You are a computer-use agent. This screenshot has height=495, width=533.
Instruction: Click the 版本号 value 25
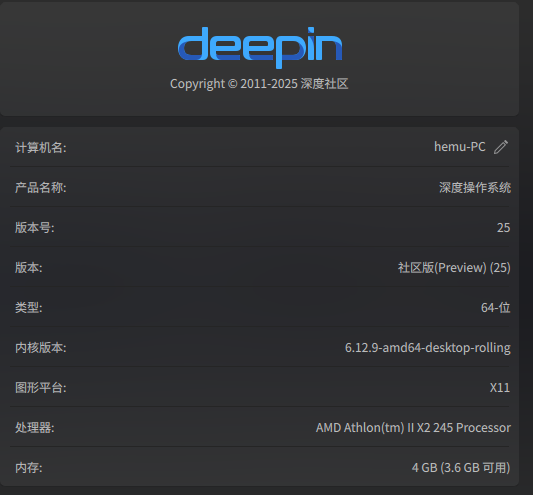(x=503, y=227)
